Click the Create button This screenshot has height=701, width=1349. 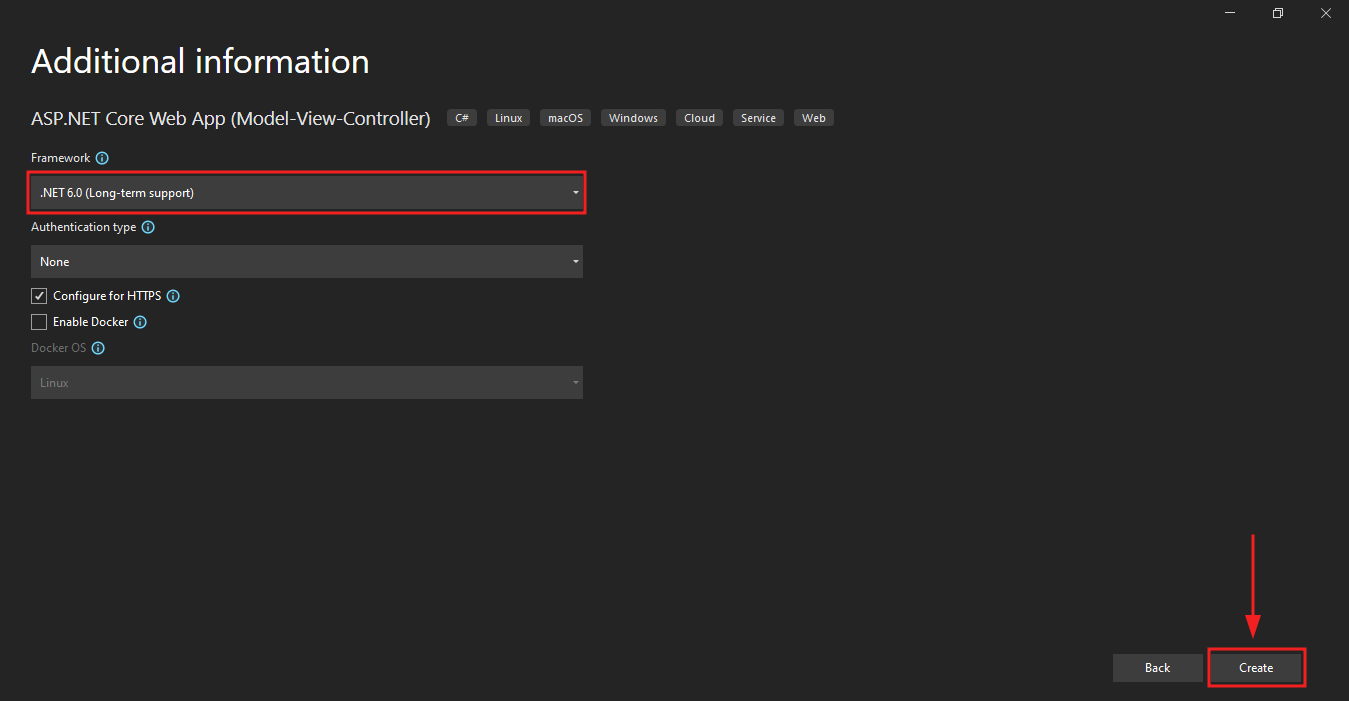click(1256, 667)
